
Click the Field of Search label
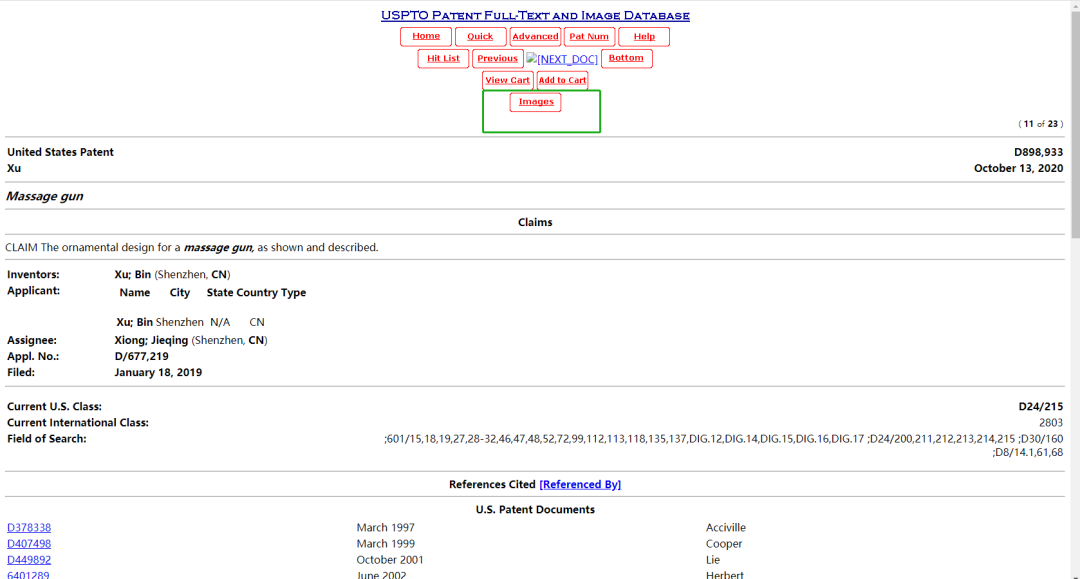[47, 439]
